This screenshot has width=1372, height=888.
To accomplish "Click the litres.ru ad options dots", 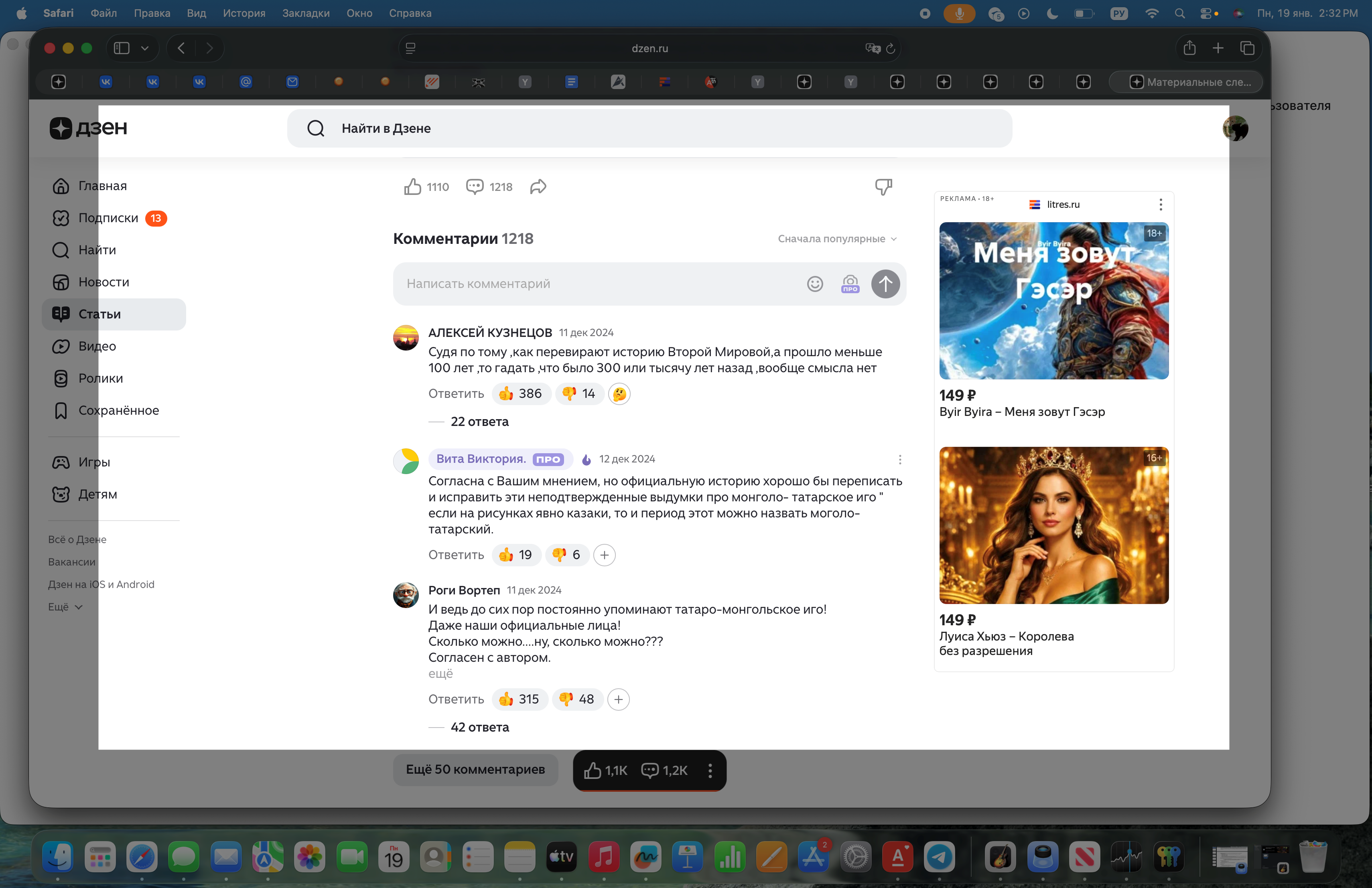I will point(1161,205).
